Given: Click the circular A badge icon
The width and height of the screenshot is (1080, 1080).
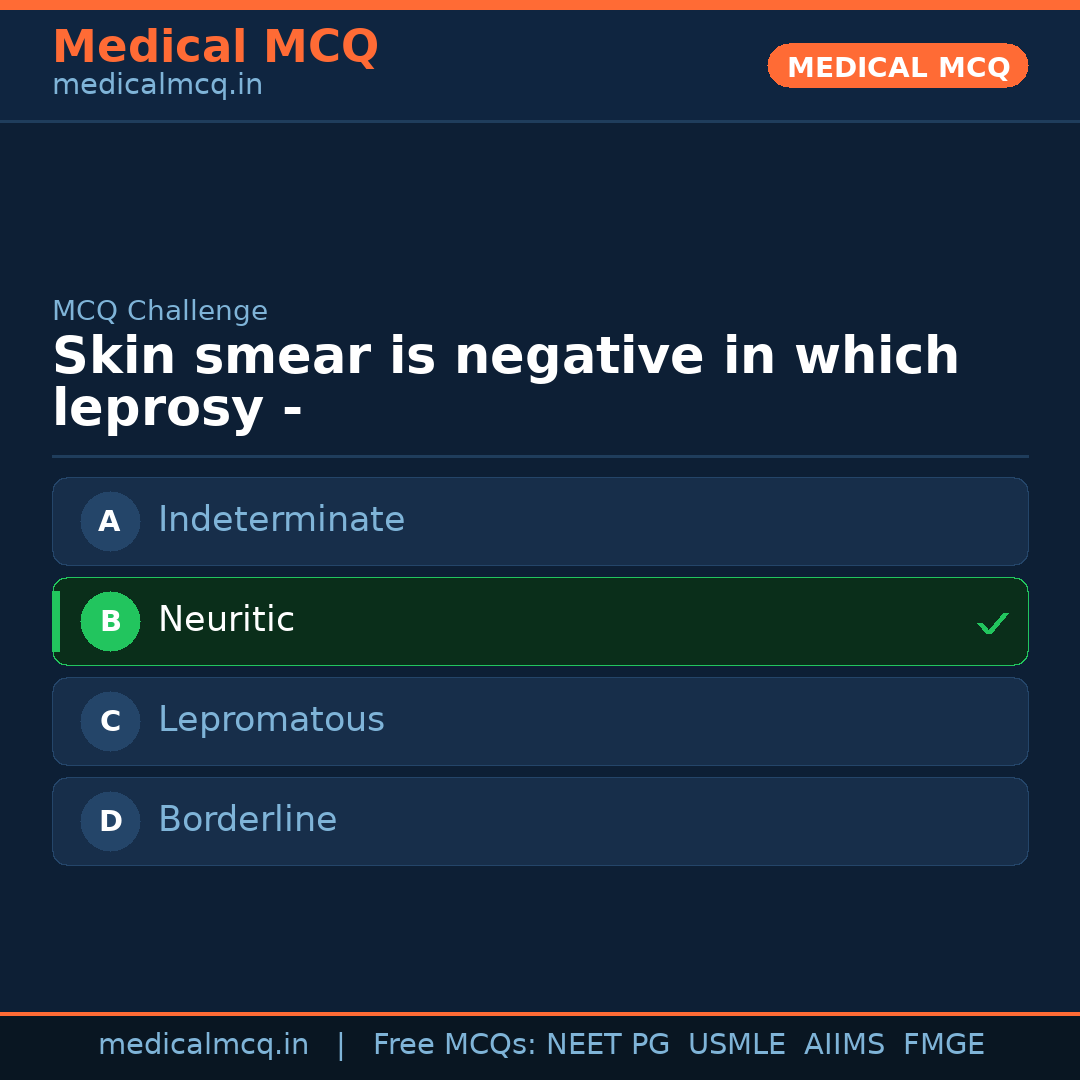Looking at the screenshot, I should coord(110,521).
